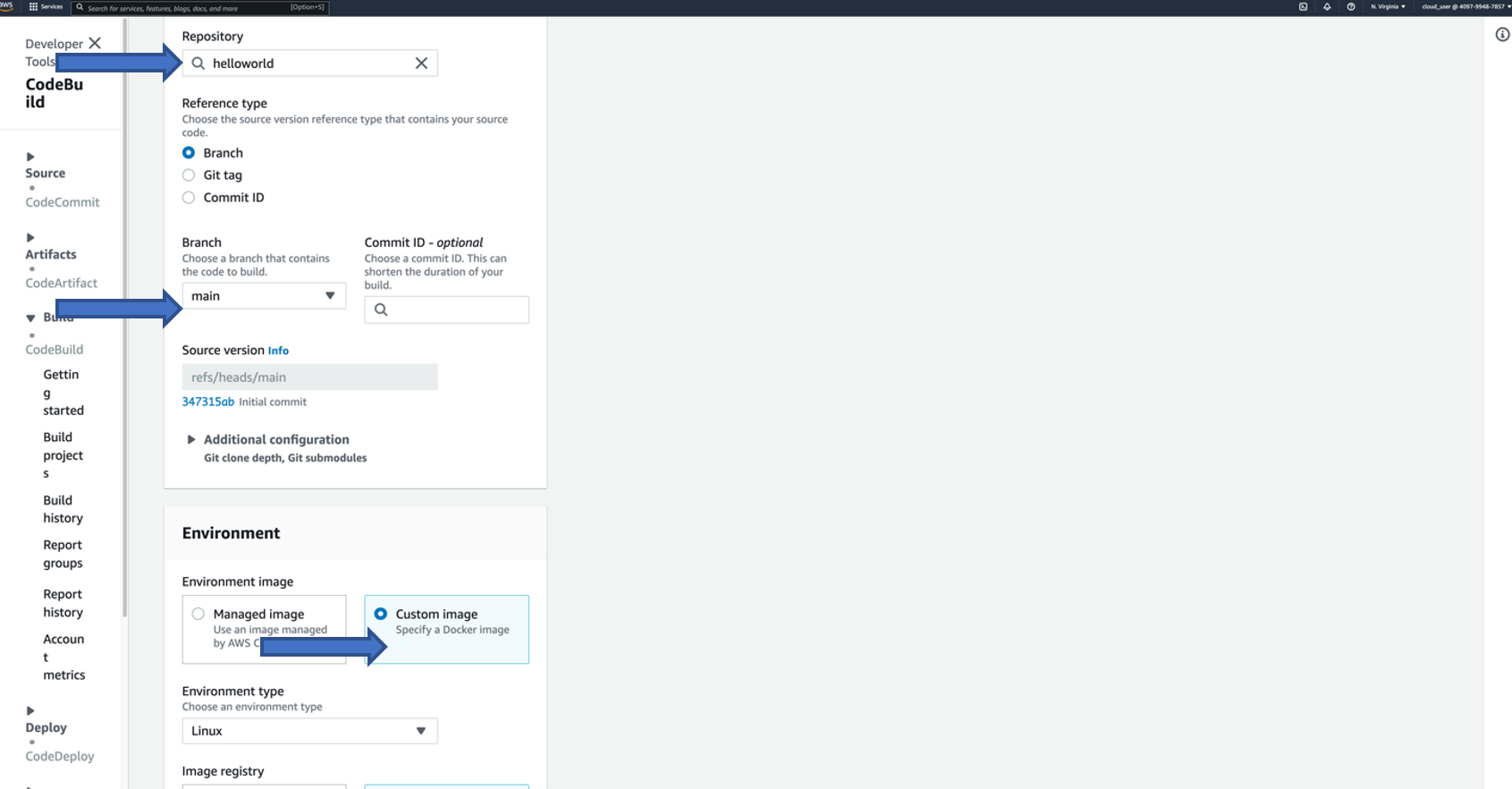Click the CloudShell icon in top bar
This screenshot has height=789, width=1512.
click(x=1303, y=7)
